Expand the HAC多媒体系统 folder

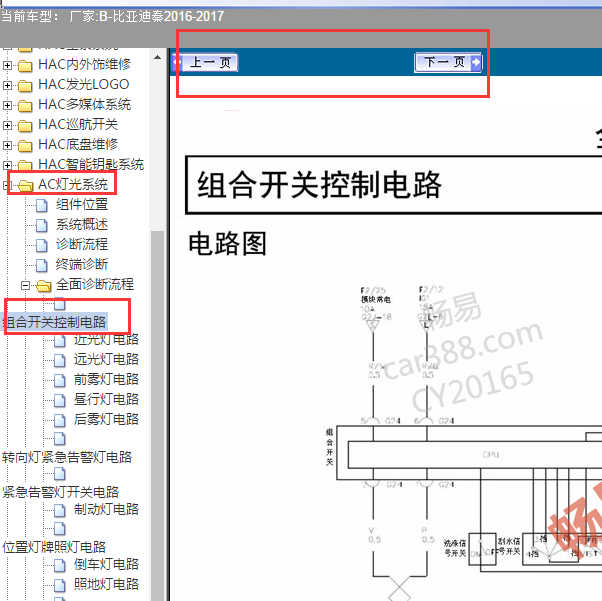7,105
